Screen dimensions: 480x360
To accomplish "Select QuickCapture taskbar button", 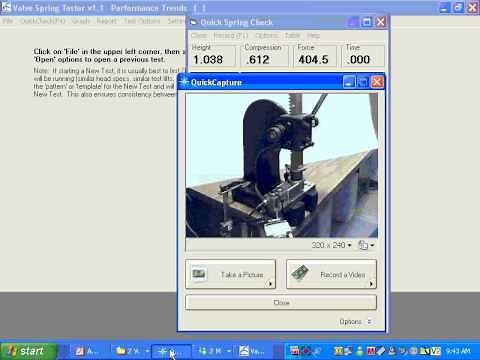I will click(x=171, y=351).
